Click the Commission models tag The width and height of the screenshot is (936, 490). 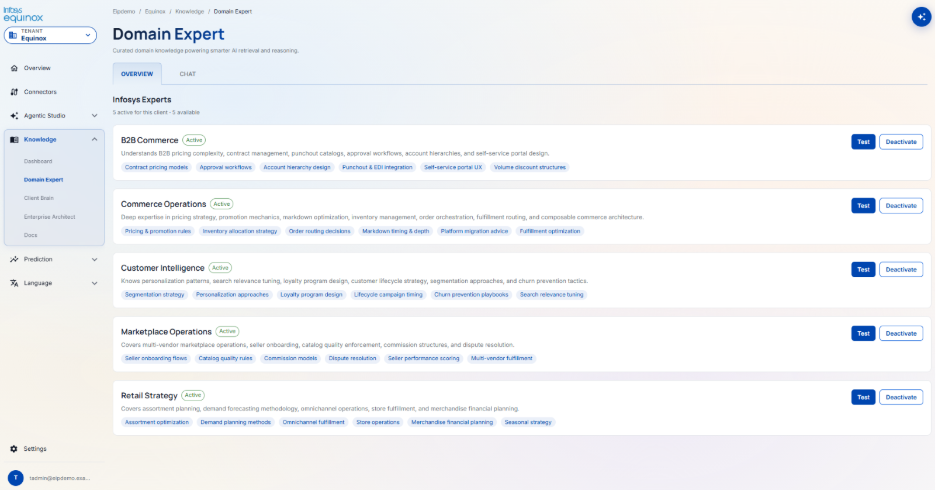pyautogui.click(x=291, y=359)
